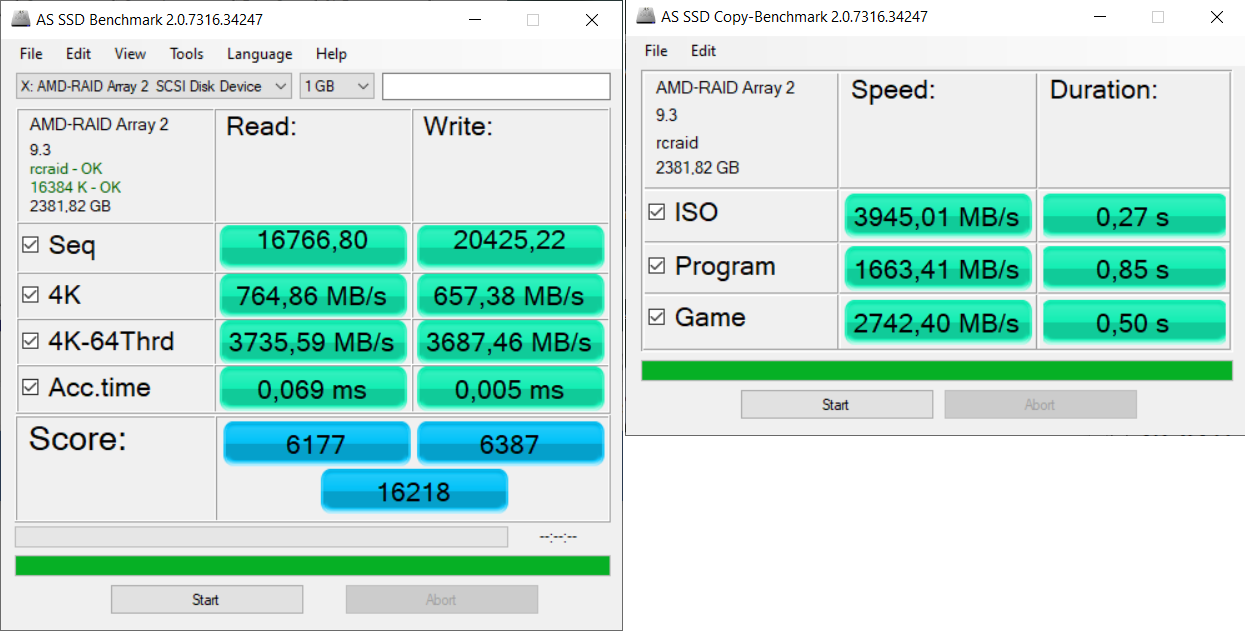
Task: Close the AS SSD Copy-Benchmark window
Action: click(x=1216, y=17)
